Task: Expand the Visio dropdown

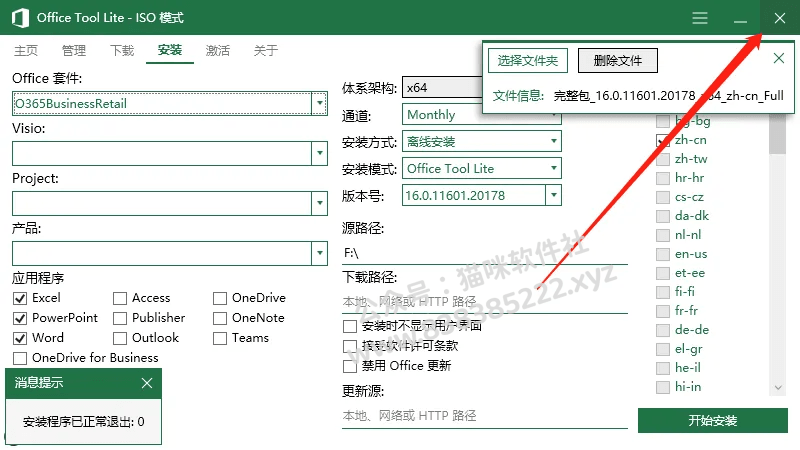Action: click(319, 153)
